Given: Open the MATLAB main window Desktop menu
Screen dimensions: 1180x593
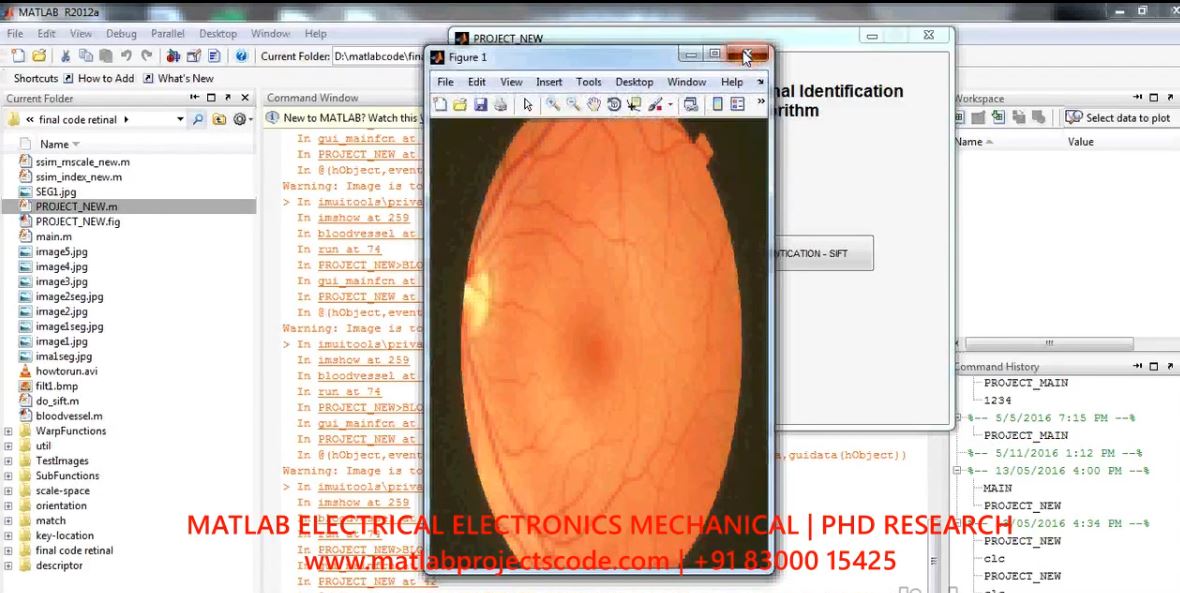Looking at the screenshot, I should (217, 34).
